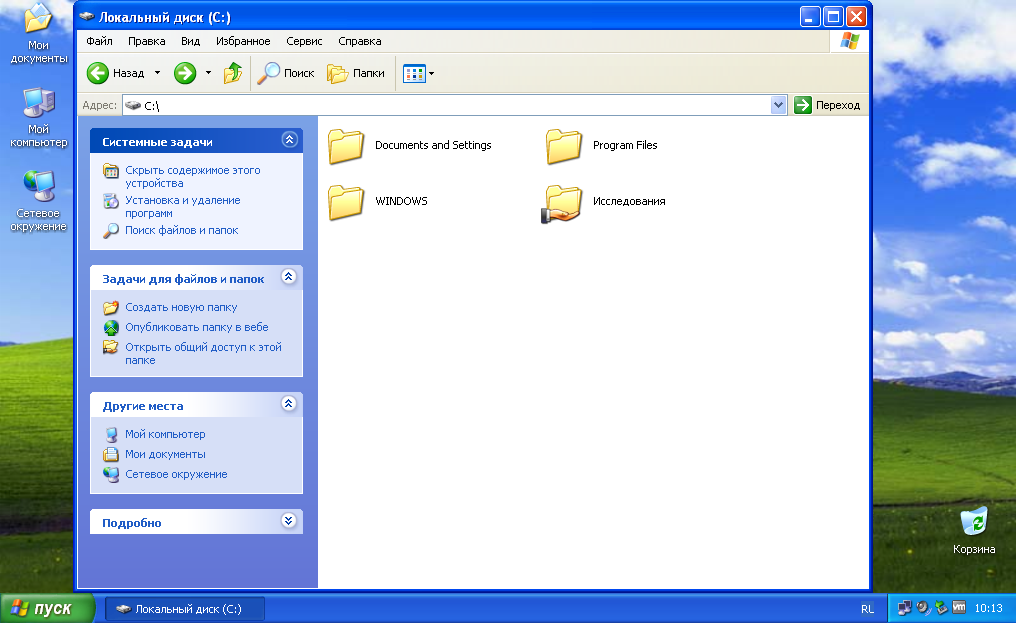1016x623 pixels.
Task: Expand the Подробно panel
Action: 289,521
